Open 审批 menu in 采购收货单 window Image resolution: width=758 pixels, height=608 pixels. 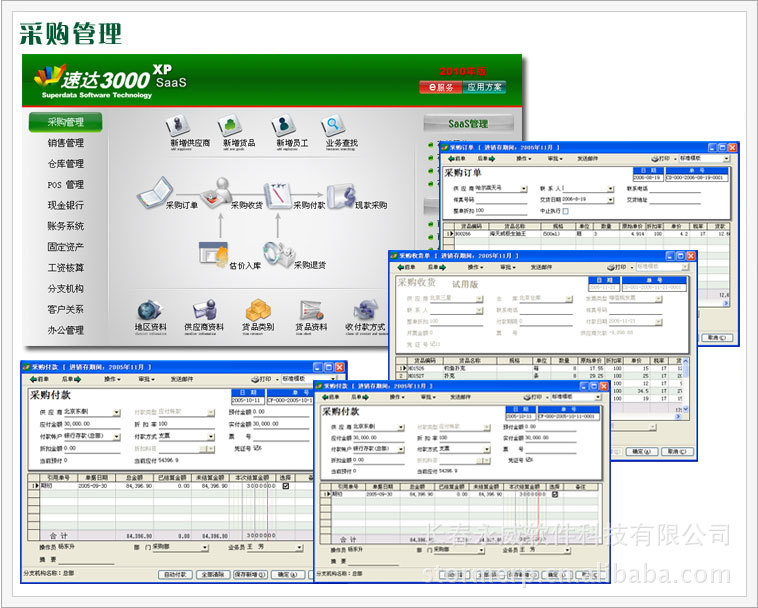click(508, 267)
